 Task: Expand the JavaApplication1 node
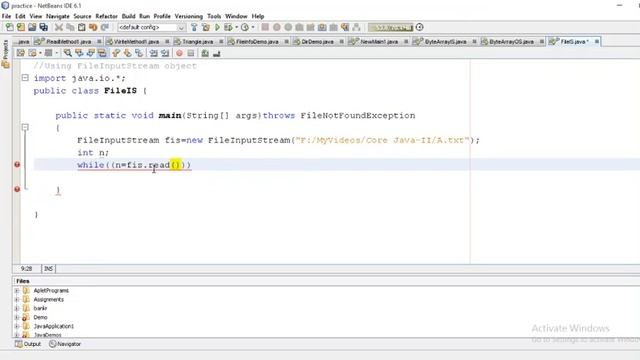click(17, 327)
